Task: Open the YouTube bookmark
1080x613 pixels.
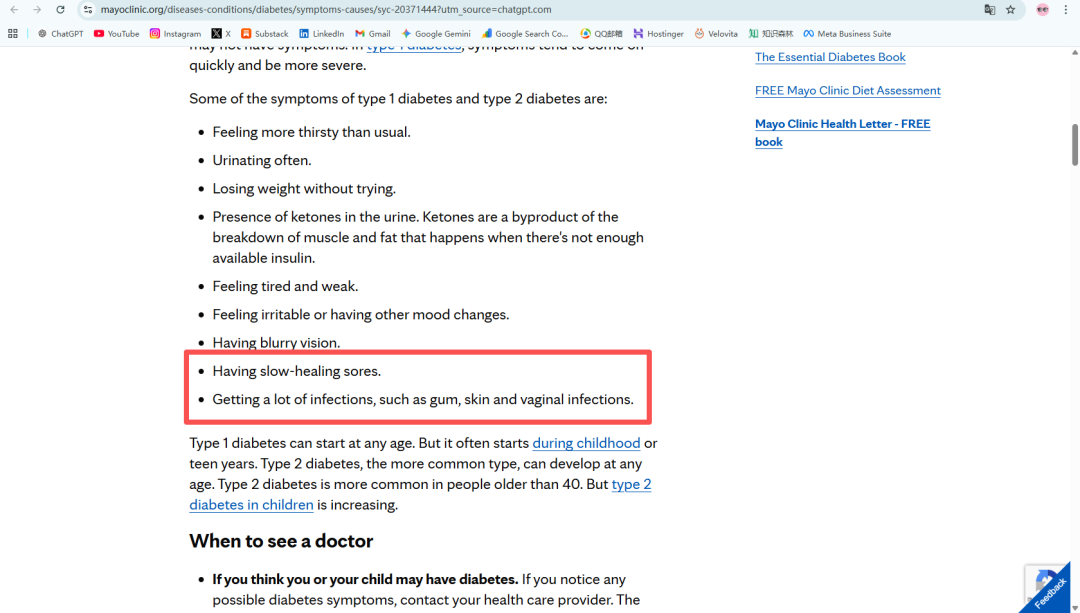Action: tap(116, 33)
